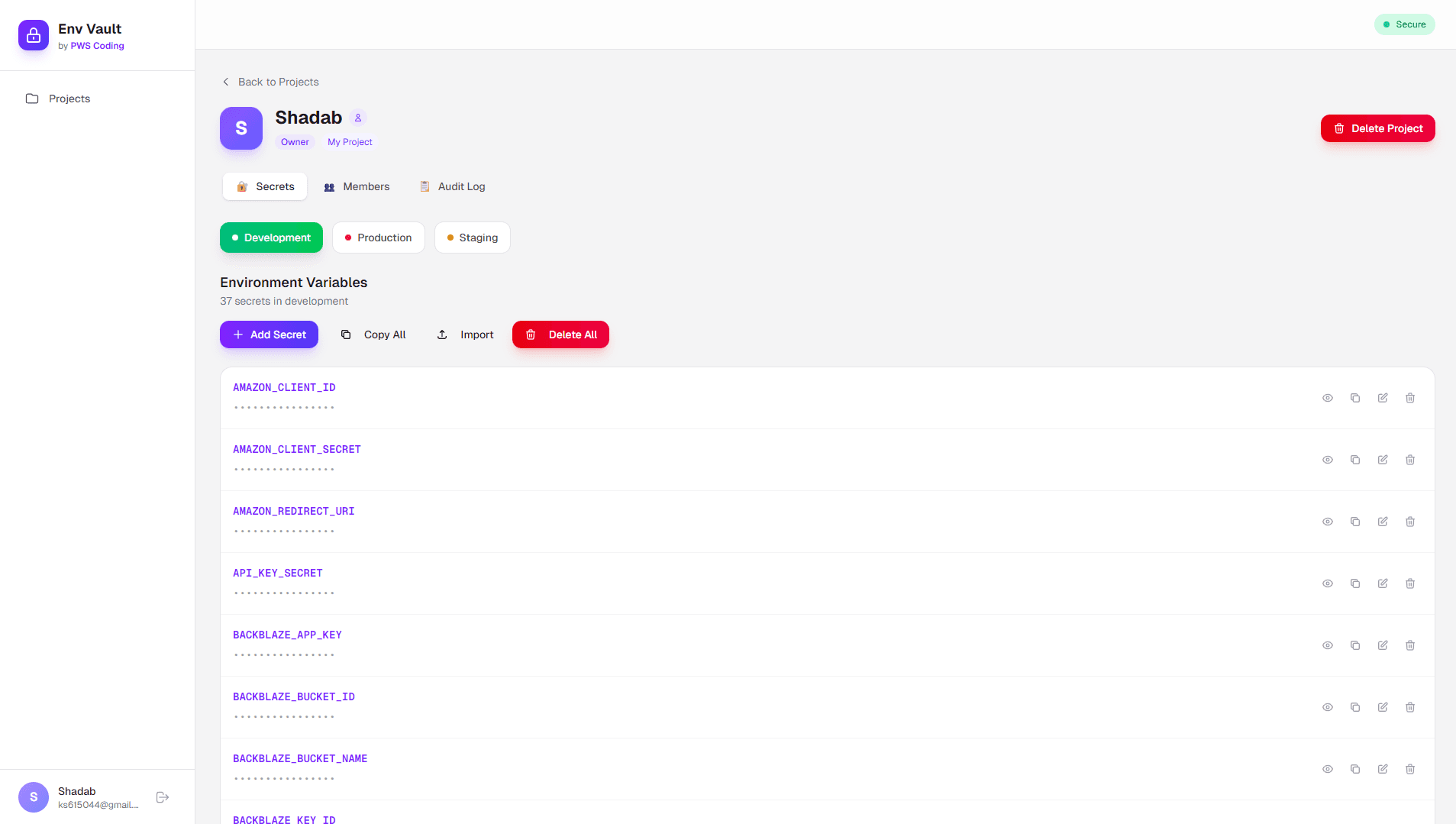The height and width of the screenshot is (824, 1456).
Task: Reveal the AMAZON_CLIENT_ID value with eye icon
Action: click(x=1328, y=398)
